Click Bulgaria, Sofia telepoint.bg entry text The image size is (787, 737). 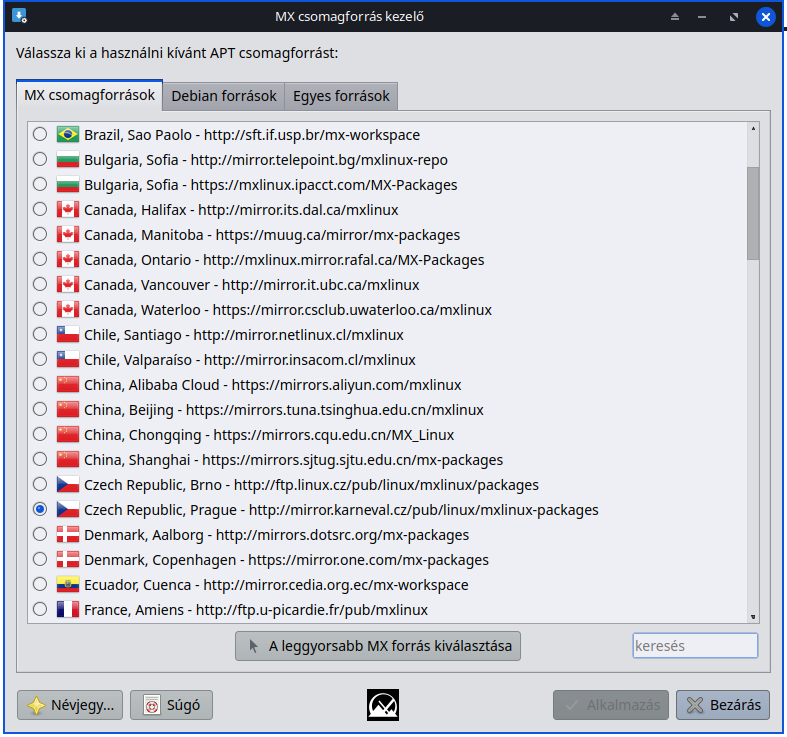pyautogui.click(x=266, y=160)
